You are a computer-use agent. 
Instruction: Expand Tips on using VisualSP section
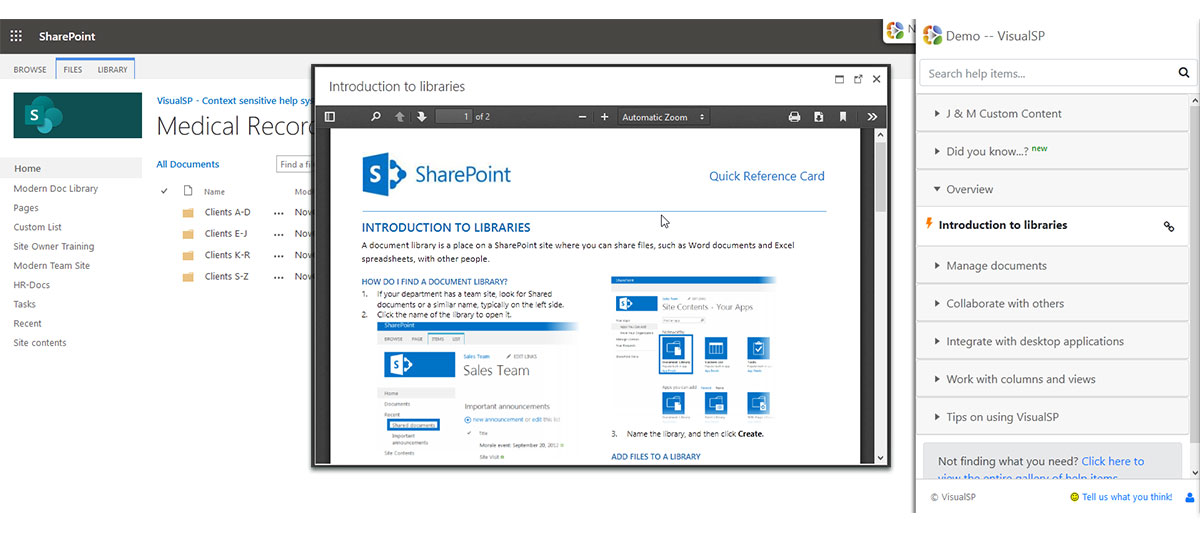point(1053,417)
